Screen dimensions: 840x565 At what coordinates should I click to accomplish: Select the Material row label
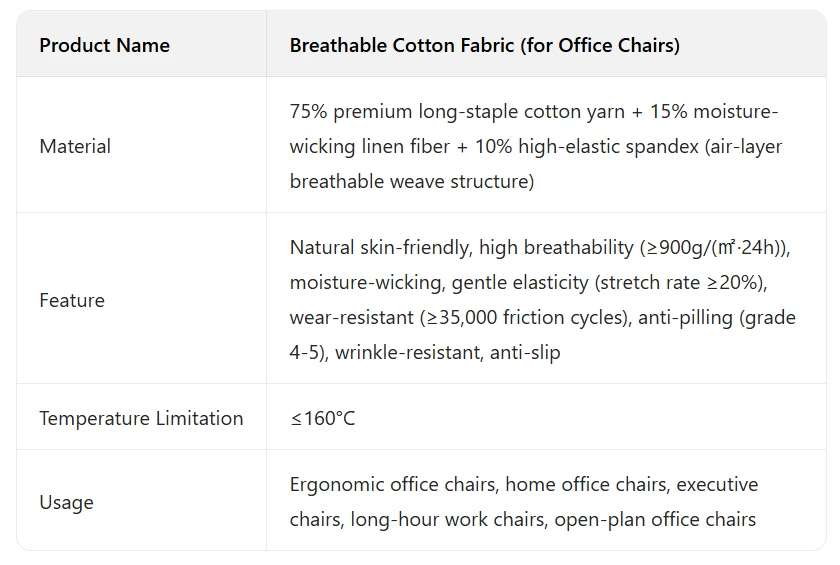coord(75,146)
